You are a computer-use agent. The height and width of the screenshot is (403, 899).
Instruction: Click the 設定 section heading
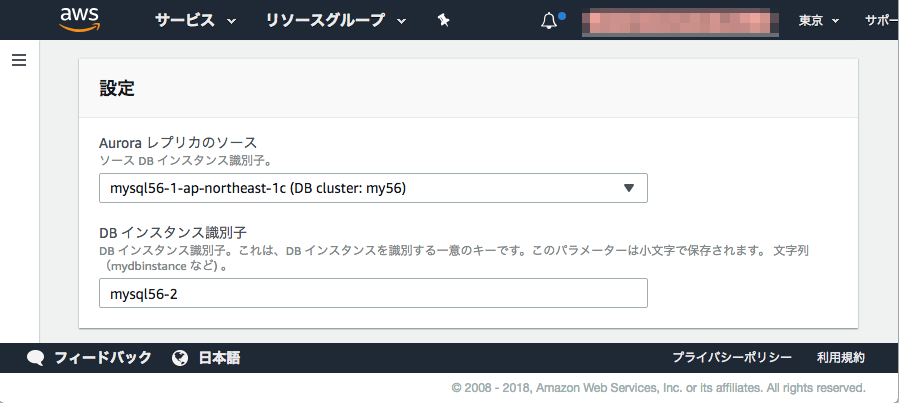117,88
